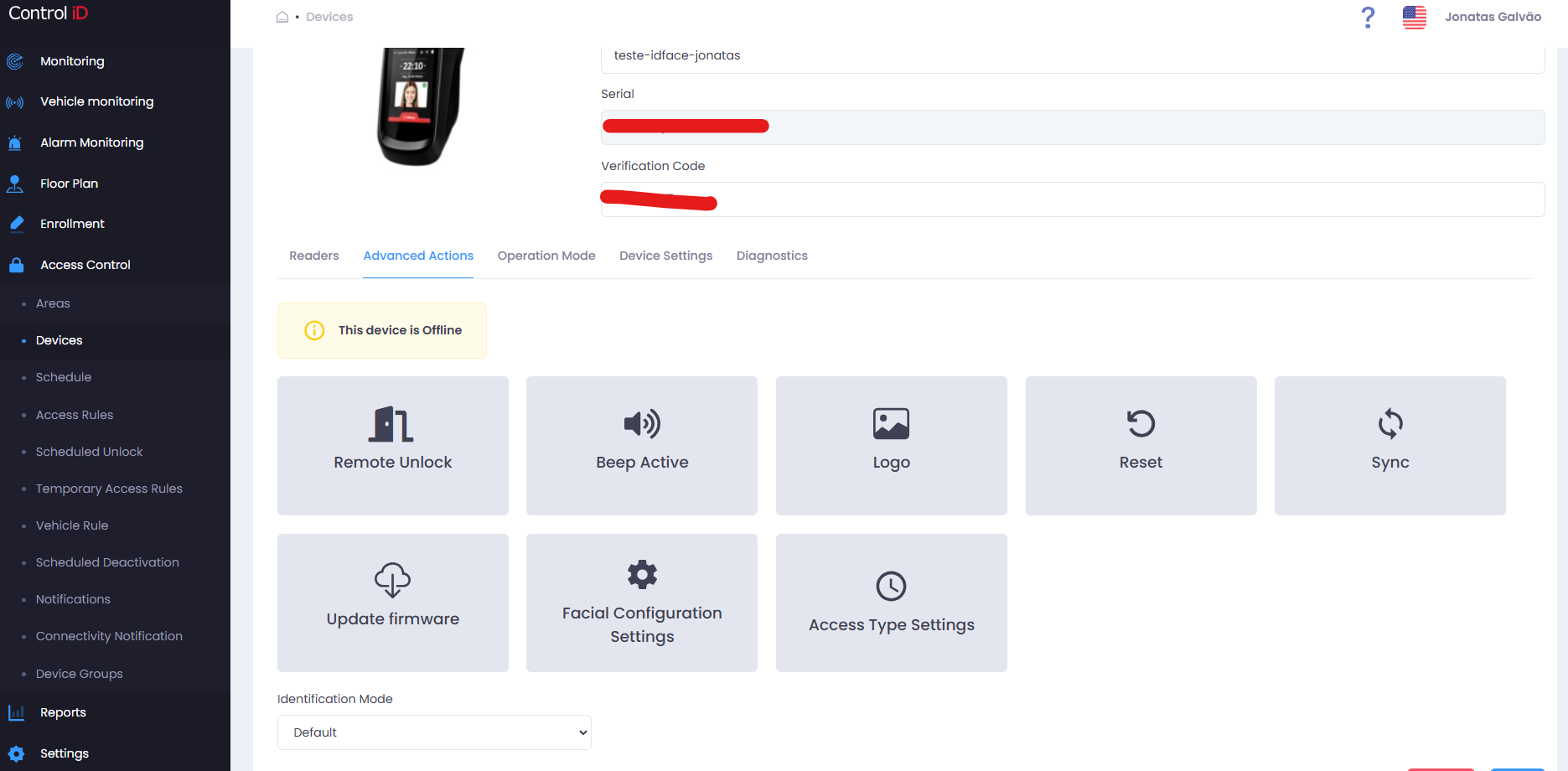The image size is (1568, 771).
Task: Open Device Groups in the sidebar
Action: tap(80, 674)
